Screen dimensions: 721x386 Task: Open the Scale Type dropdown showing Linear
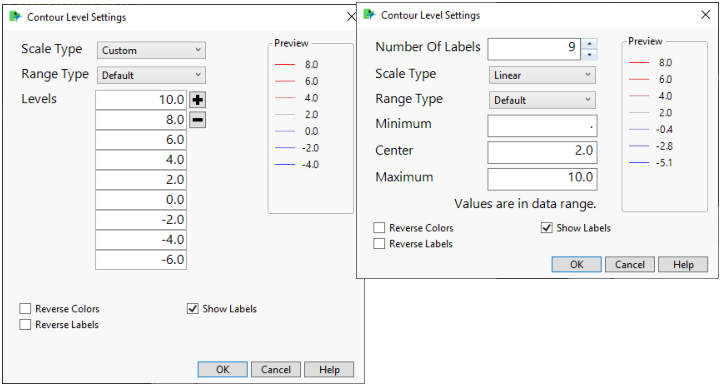click(542, 75)
